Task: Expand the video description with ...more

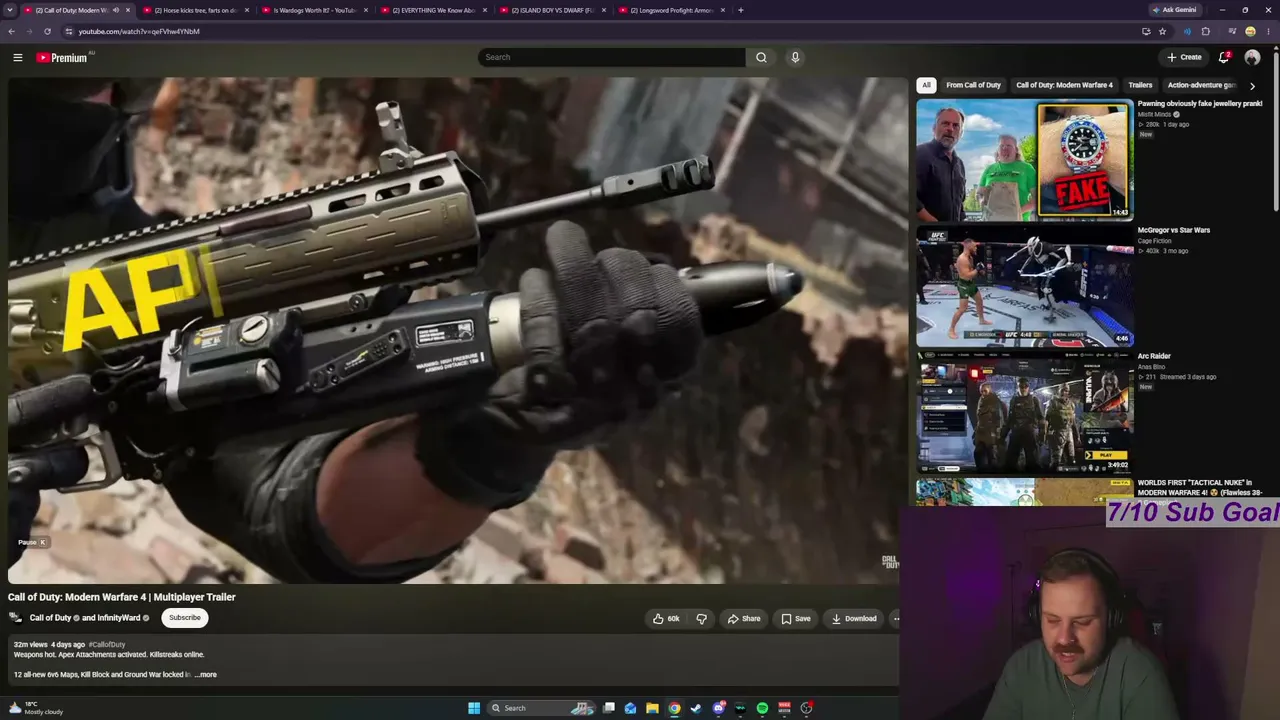Action: click(x=206, y=675)
